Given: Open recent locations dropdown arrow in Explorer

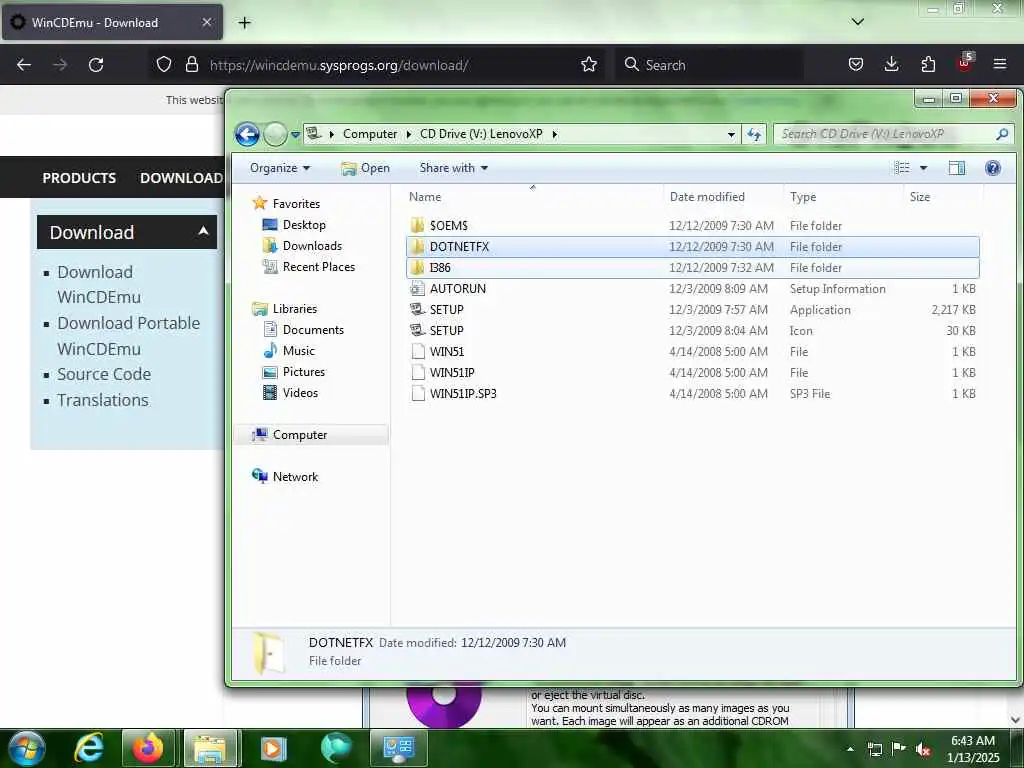Looking at the screenshot, I should tap(295, 135).
